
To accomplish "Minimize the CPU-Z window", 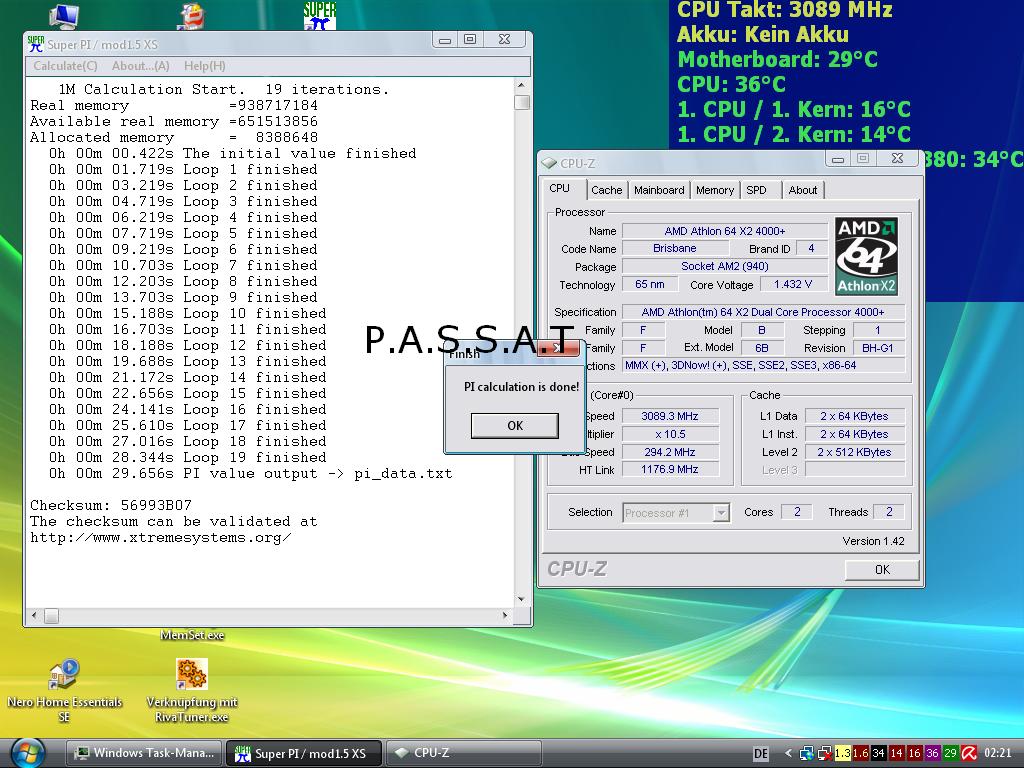I will 839,159.
